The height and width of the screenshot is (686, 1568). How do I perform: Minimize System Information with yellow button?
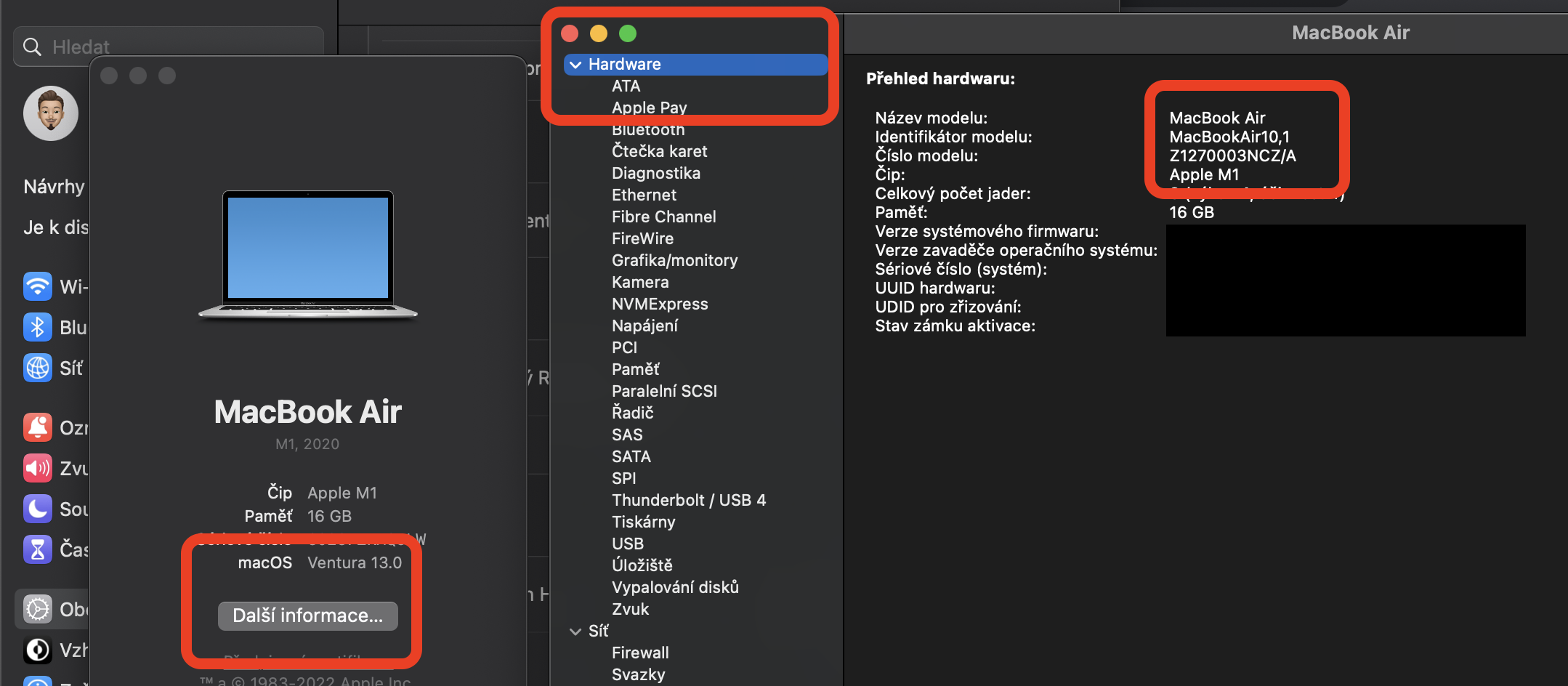click(599, 33)
